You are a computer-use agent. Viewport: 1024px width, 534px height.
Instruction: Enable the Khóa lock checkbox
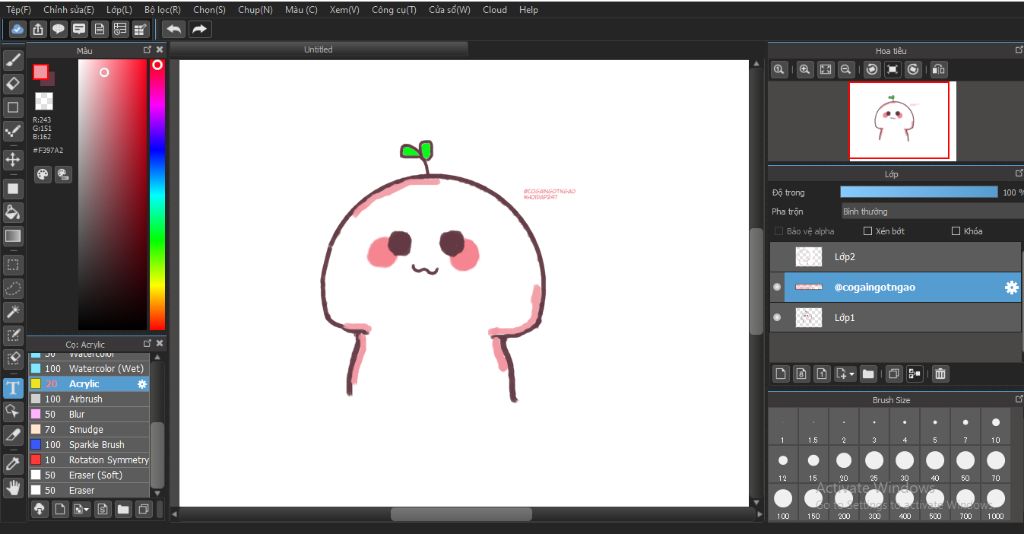pos(956,231)
